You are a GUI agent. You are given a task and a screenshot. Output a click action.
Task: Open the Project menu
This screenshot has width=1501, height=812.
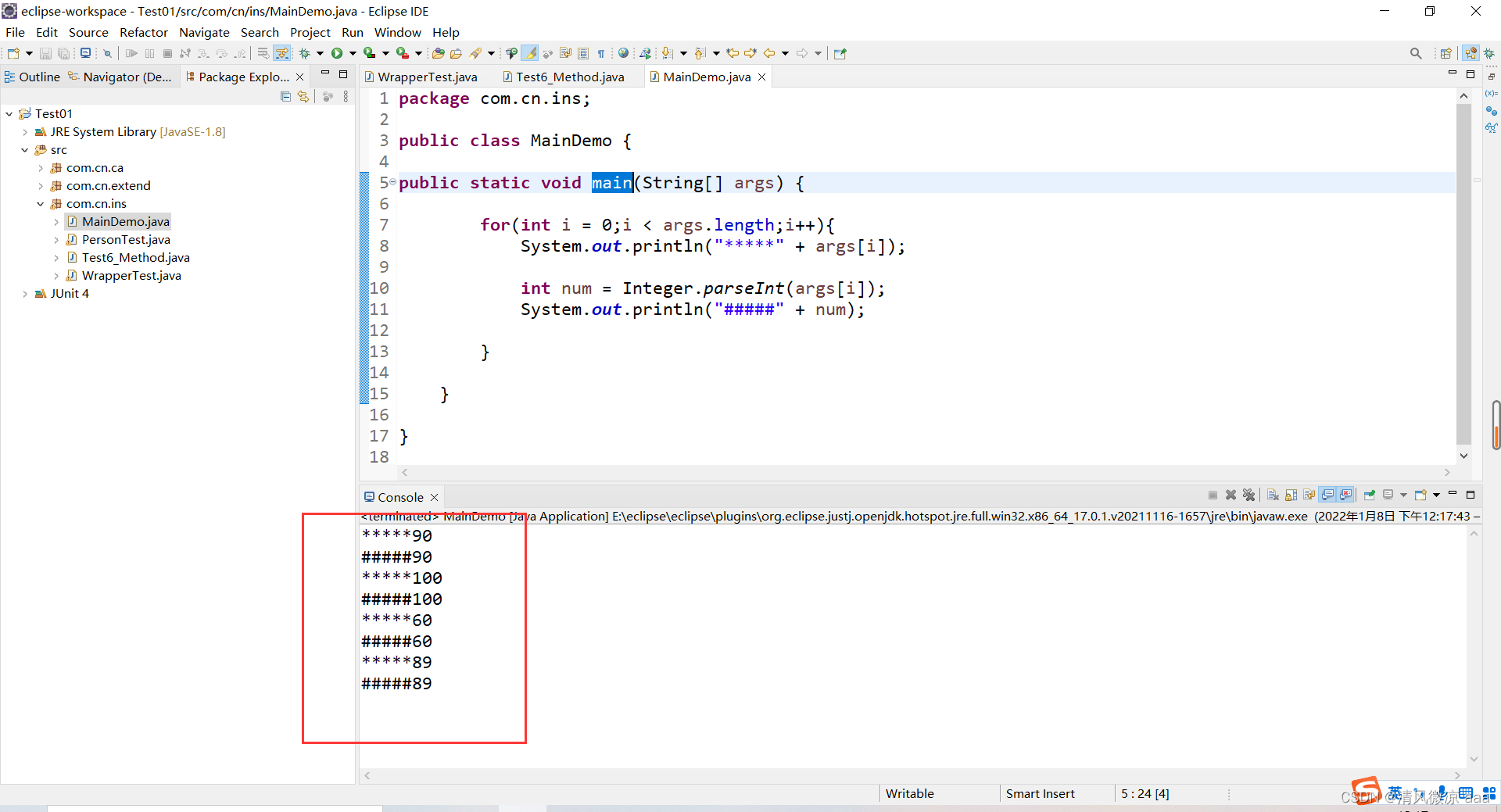pyautogui.click(x=310, y=32)
